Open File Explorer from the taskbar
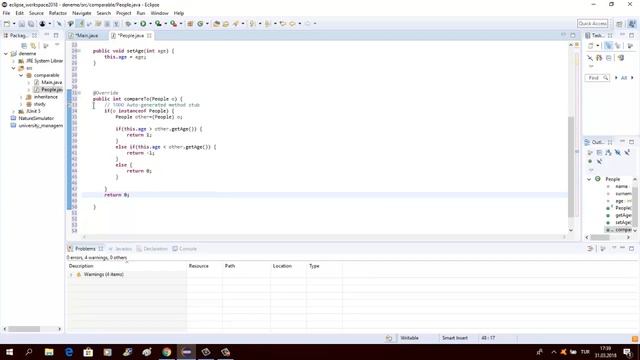This screenshot has width=640, height=360. click(49, 352)
